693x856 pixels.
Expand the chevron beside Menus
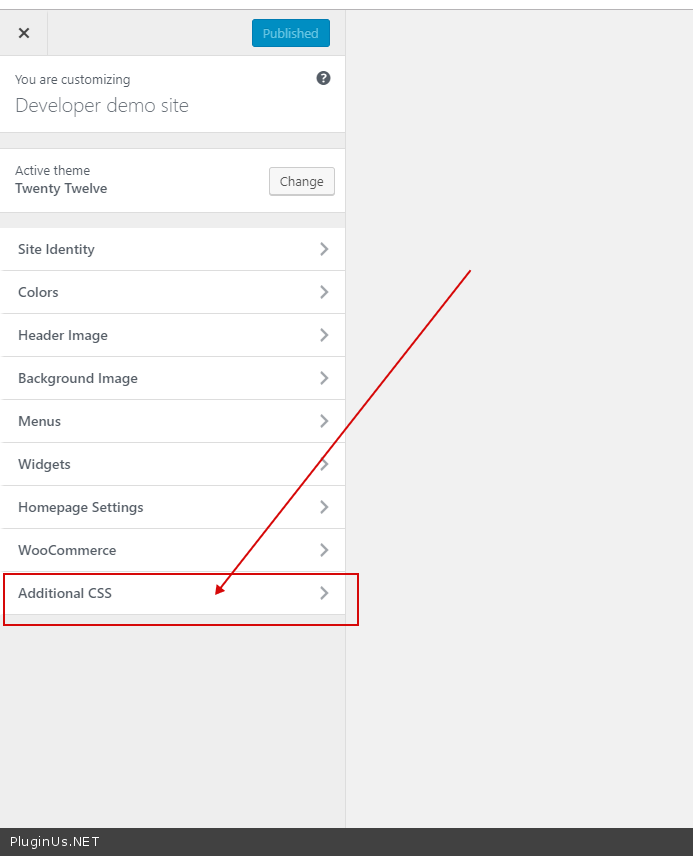point(324,421)
